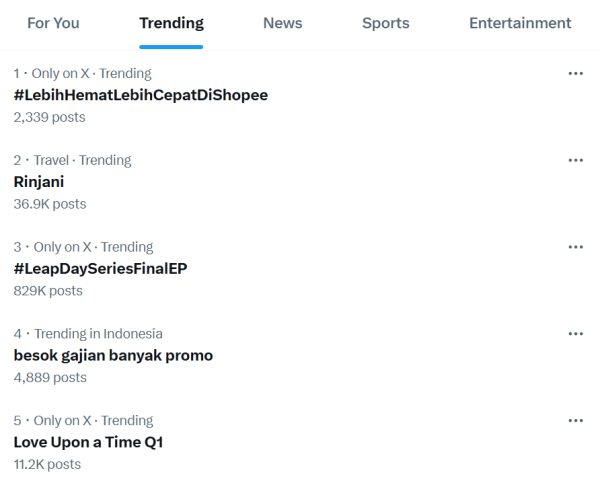Click the 829K posts count label
The width and height of the screenshot is (600, 481).
click(x=48, y=291)
